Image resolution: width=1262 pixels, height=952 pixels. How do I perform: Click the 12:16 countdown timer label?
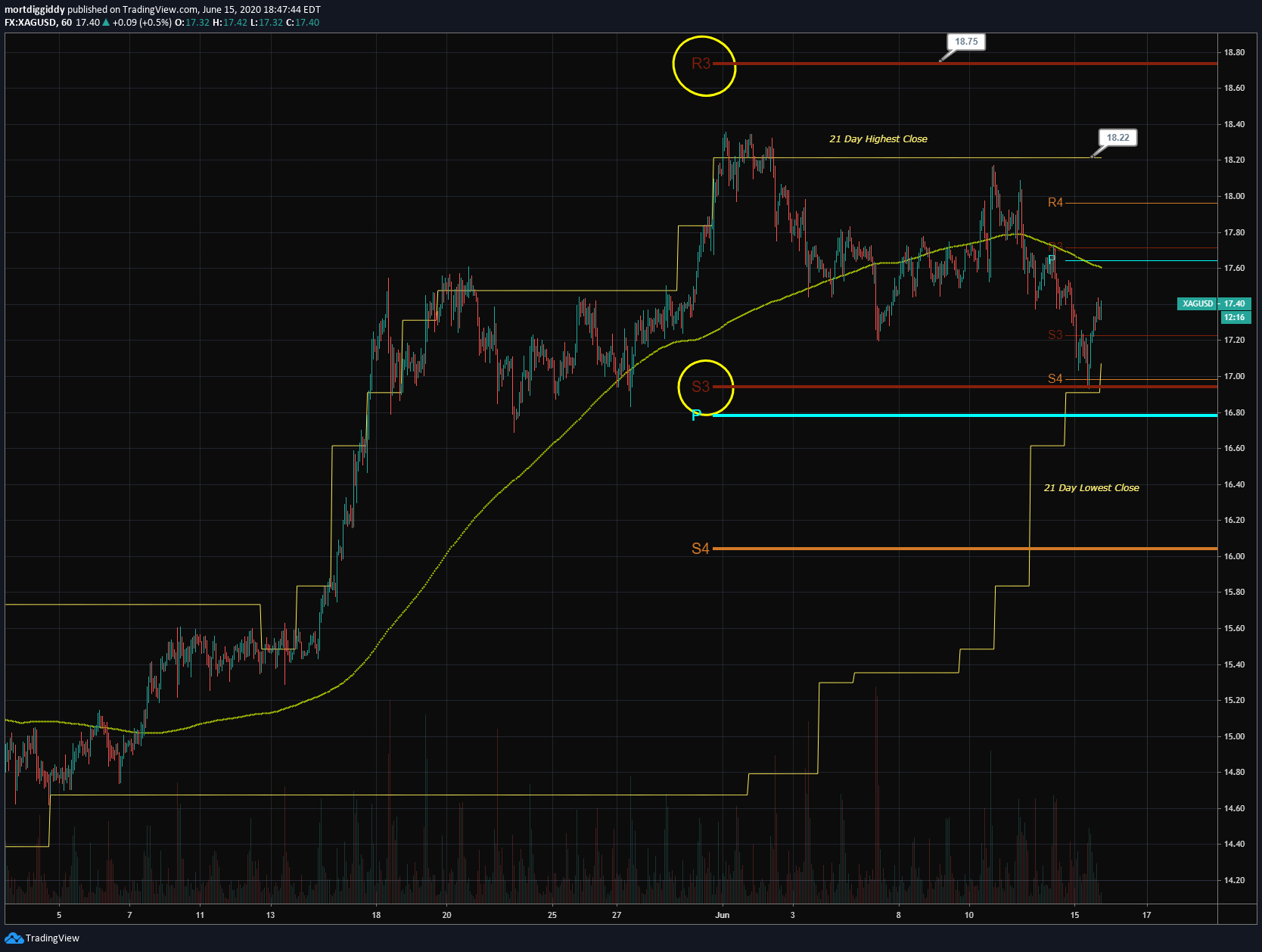point(1236,317)
